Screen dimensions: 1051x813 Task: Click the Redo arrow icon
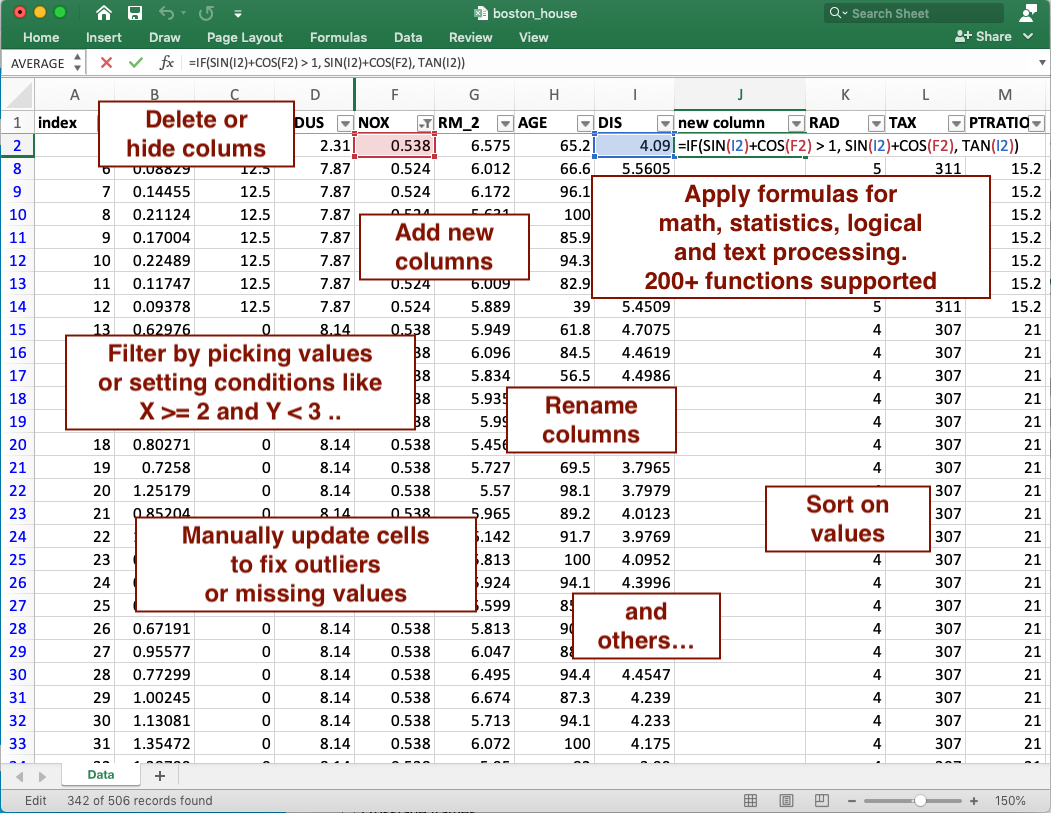205,13
